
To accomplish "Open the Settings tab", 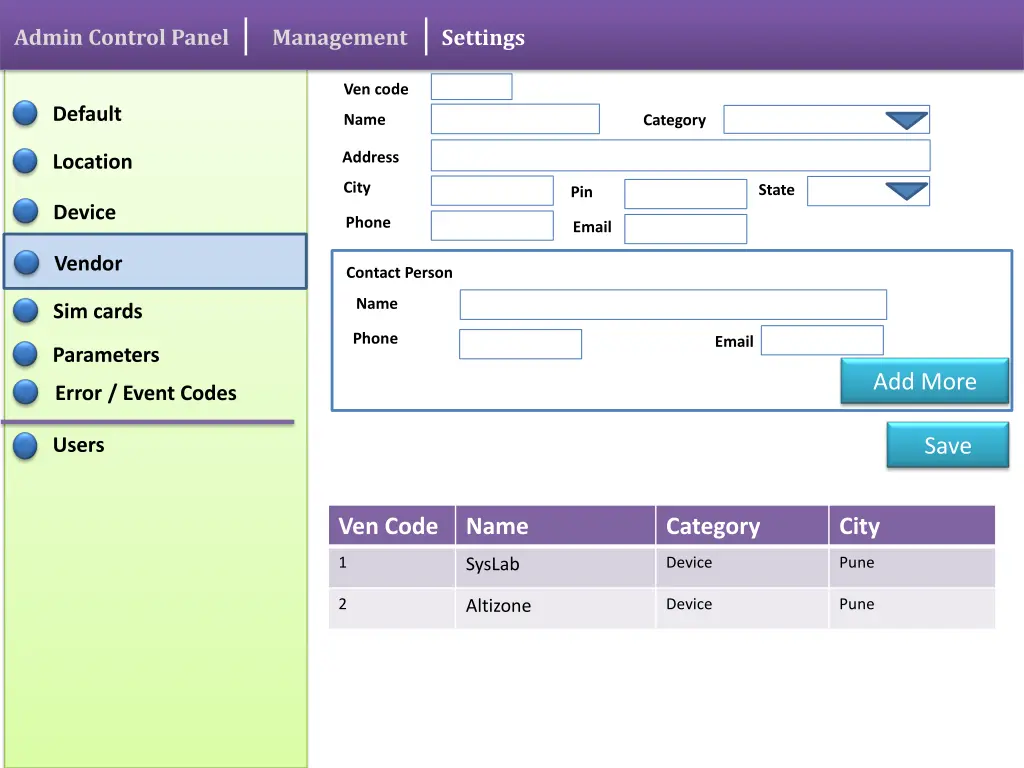I will pyautogui.click(x=483, y=38).
